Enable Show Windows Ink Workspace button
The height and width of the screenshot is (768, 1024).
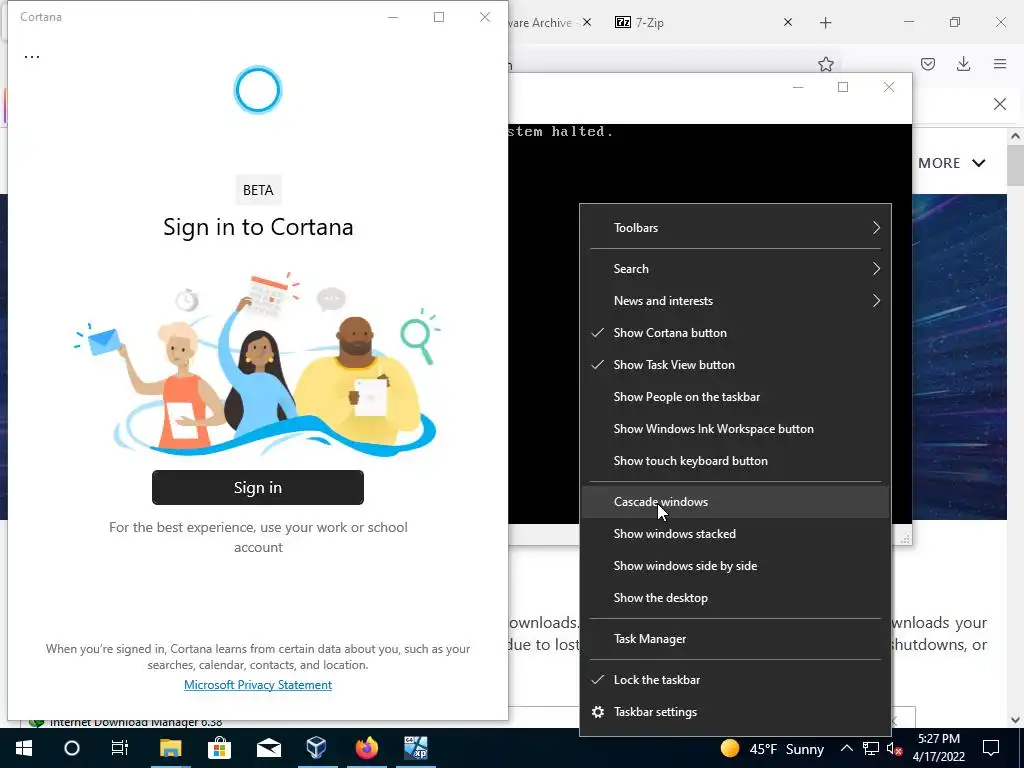coord(735,429)
